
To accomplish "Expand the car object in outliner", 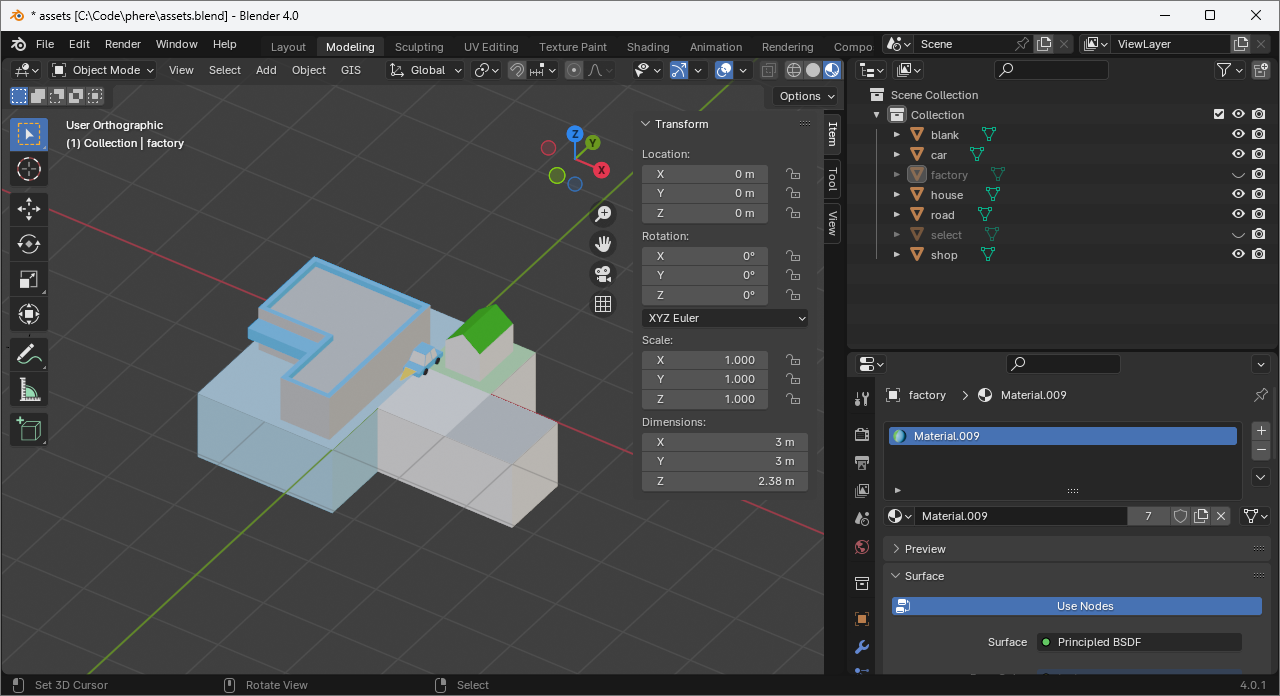I will [x=897, y=155].
